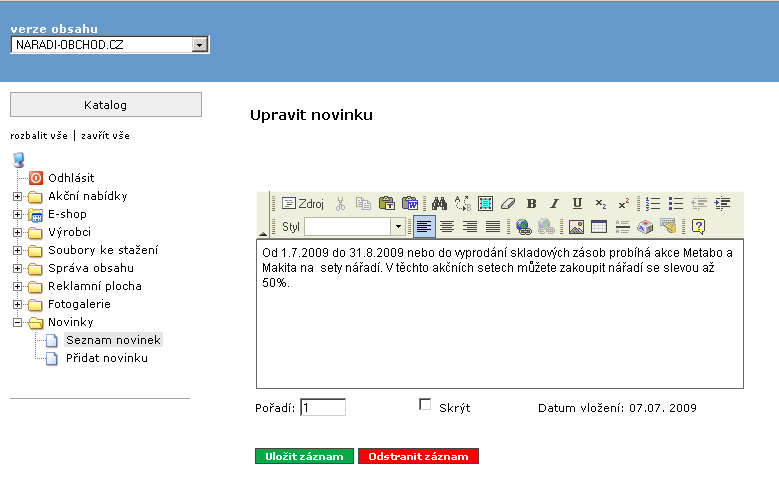Click the Copy icon in editor toolbar
The height and width of the screenshot is (490, 779).
[363, 203]
